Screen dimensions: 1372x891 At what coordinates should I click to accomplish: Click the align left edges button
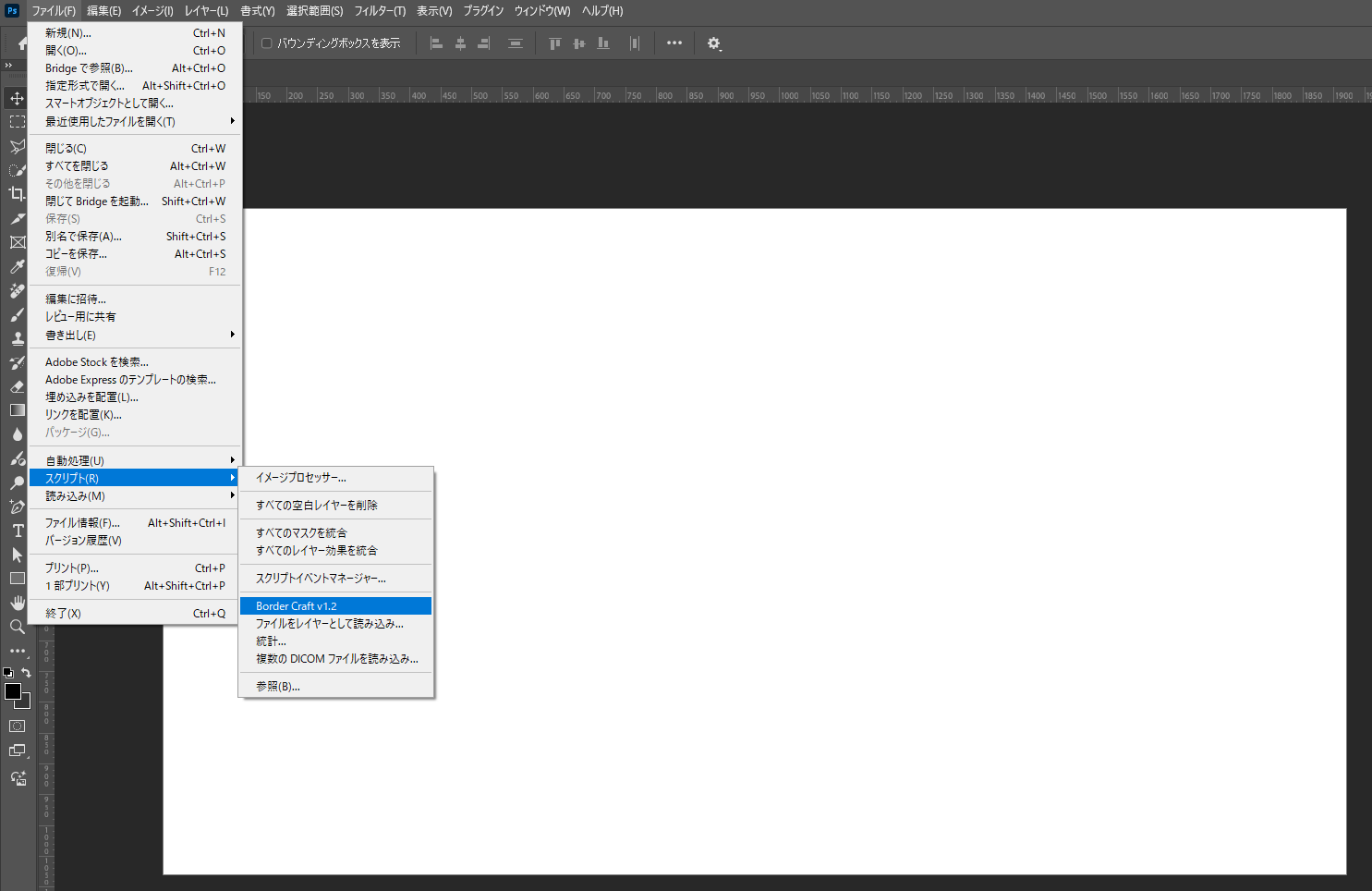click(437, 43)
